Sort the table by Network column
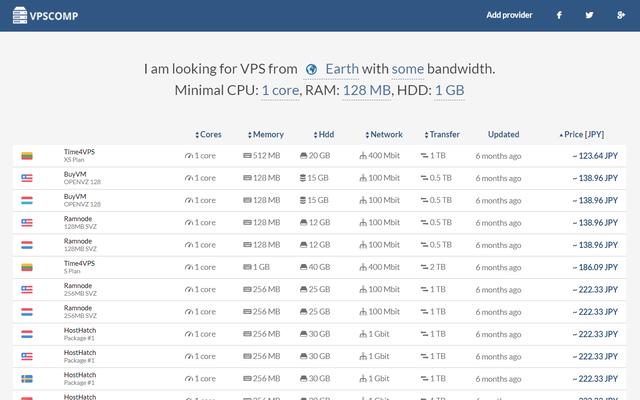 [x=384, y=134]
